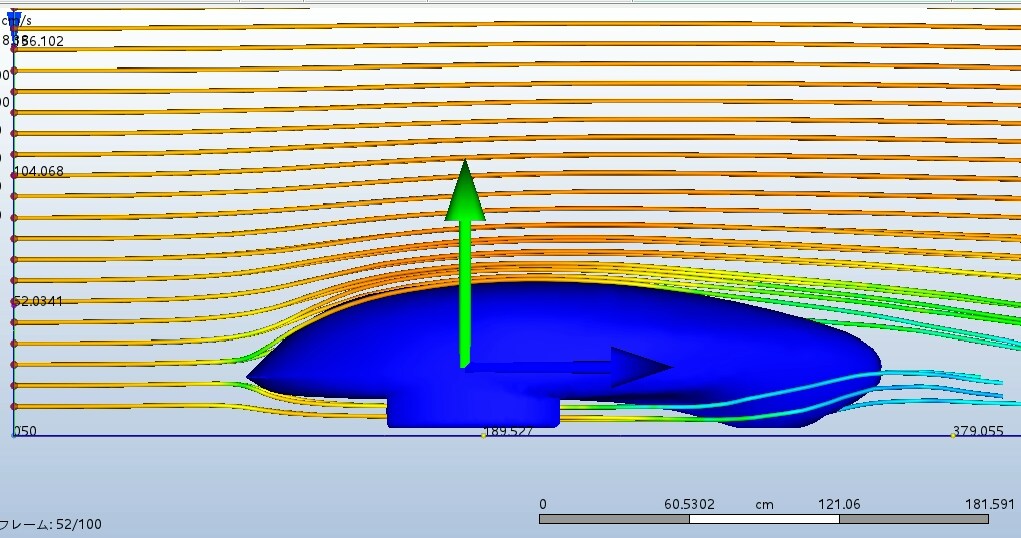1021x538 pixels.
Task: Click the yellow axis tick at 189.527
Action: click(x=483, y=436)
